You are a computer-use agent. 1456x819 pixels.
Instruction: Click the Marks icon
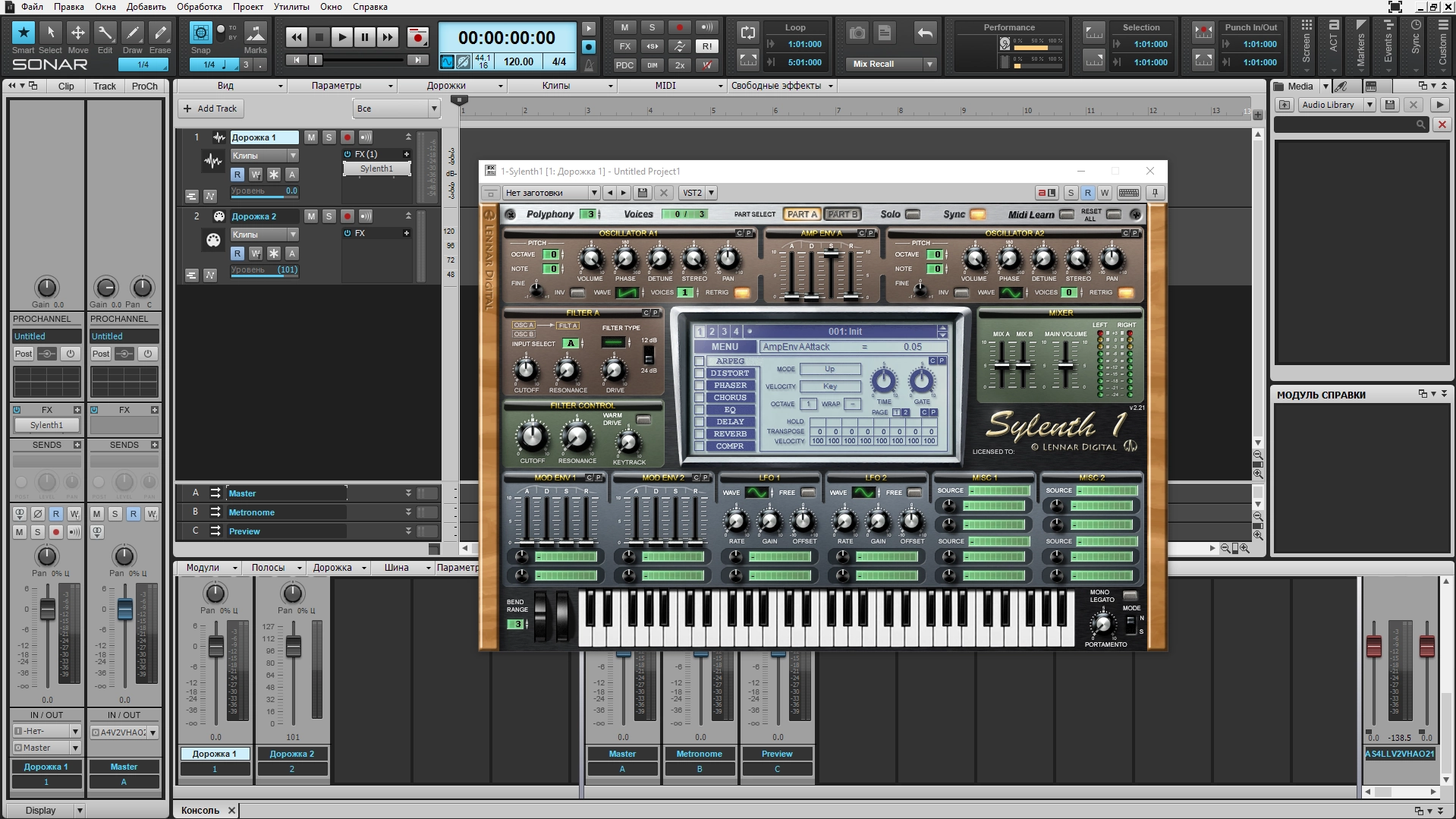tap(256, 33)
